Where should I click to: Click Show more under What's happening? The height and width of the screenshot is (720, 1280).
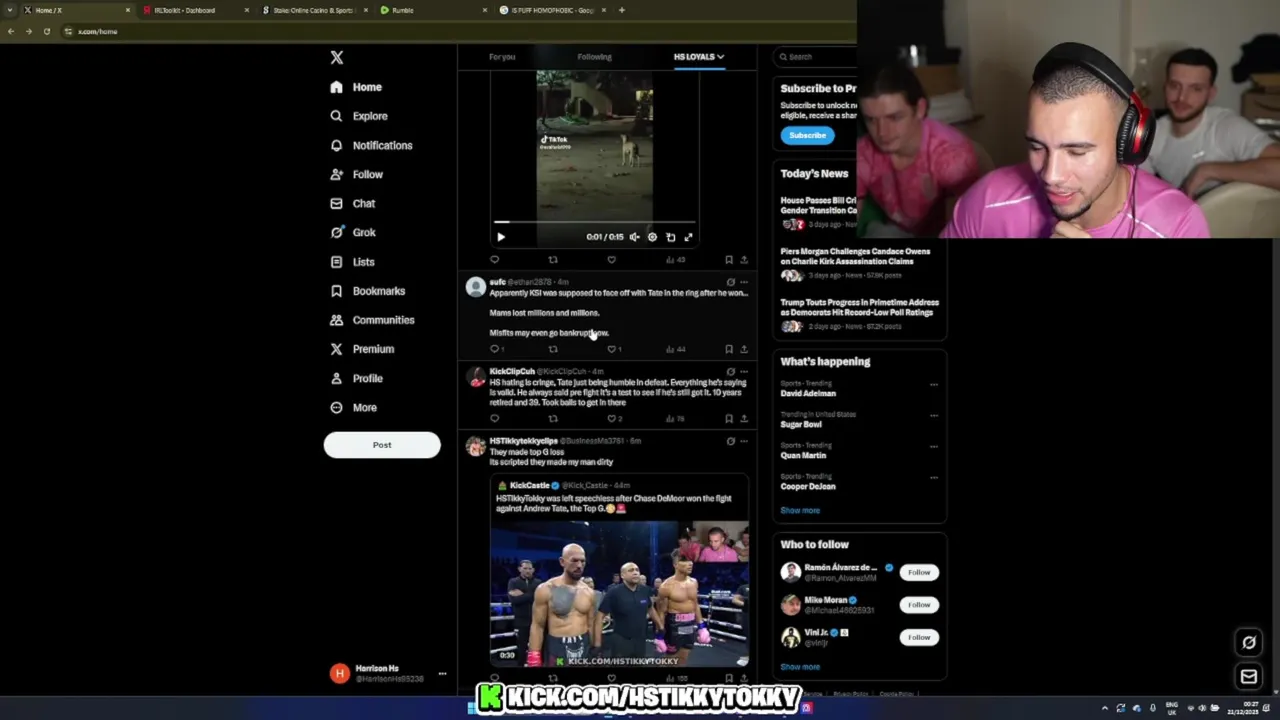pyautogui.click(x=800, y=510)
